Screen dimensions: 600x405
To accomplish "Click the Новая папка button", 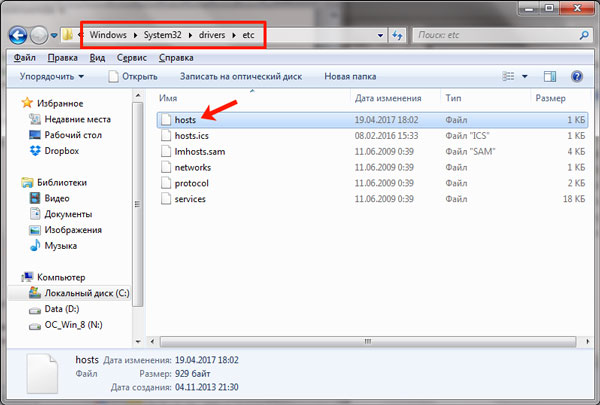I will click(350, 76).
